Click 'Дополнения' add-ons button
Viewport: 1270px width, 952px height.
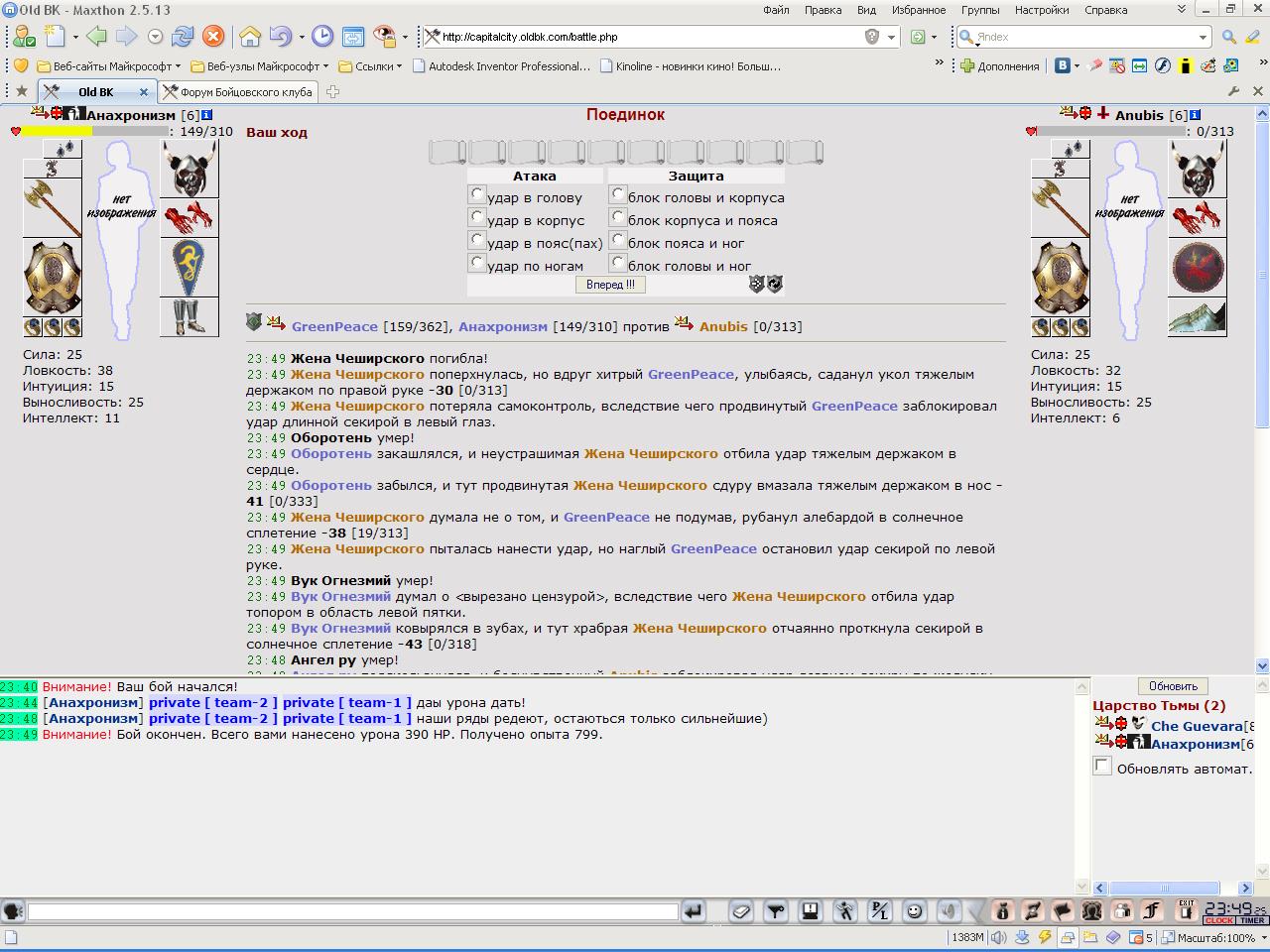pos(1000,66)
